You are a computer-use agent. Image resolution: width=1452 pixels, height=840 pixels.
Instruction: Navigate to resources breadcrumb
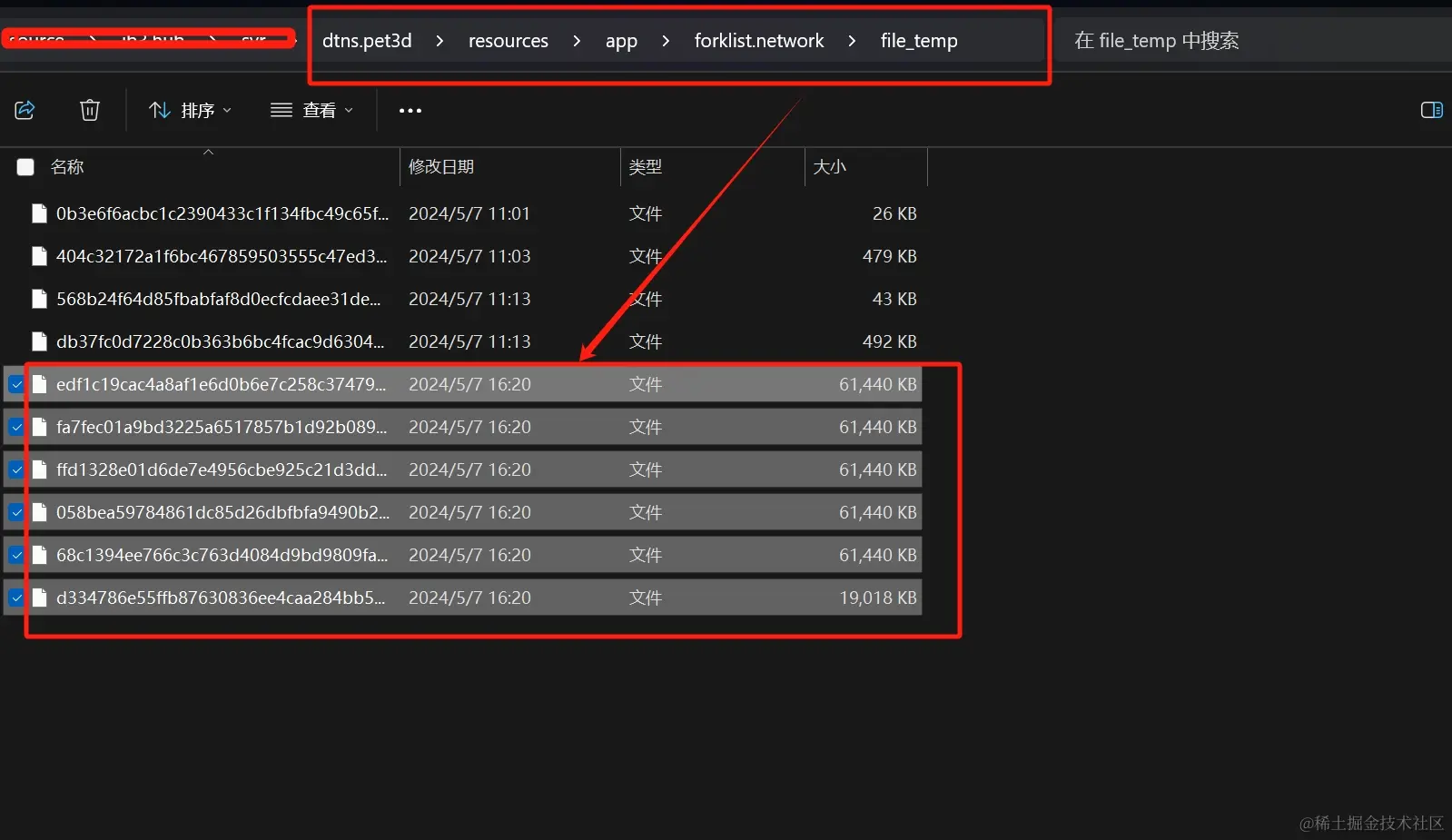[509, 41]
